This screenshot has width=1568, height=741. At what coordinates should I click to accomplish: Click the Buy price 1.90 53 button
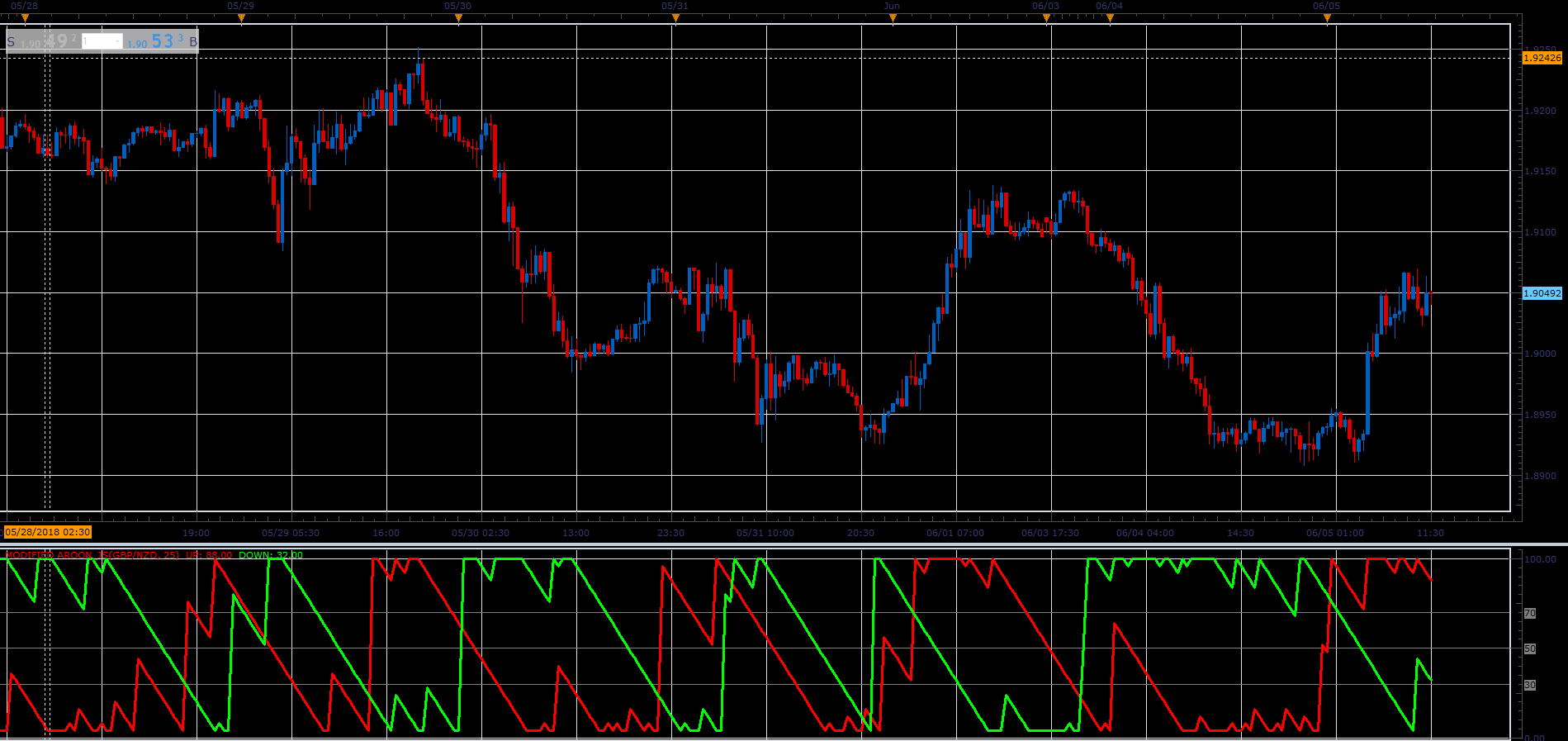(161, 41)
